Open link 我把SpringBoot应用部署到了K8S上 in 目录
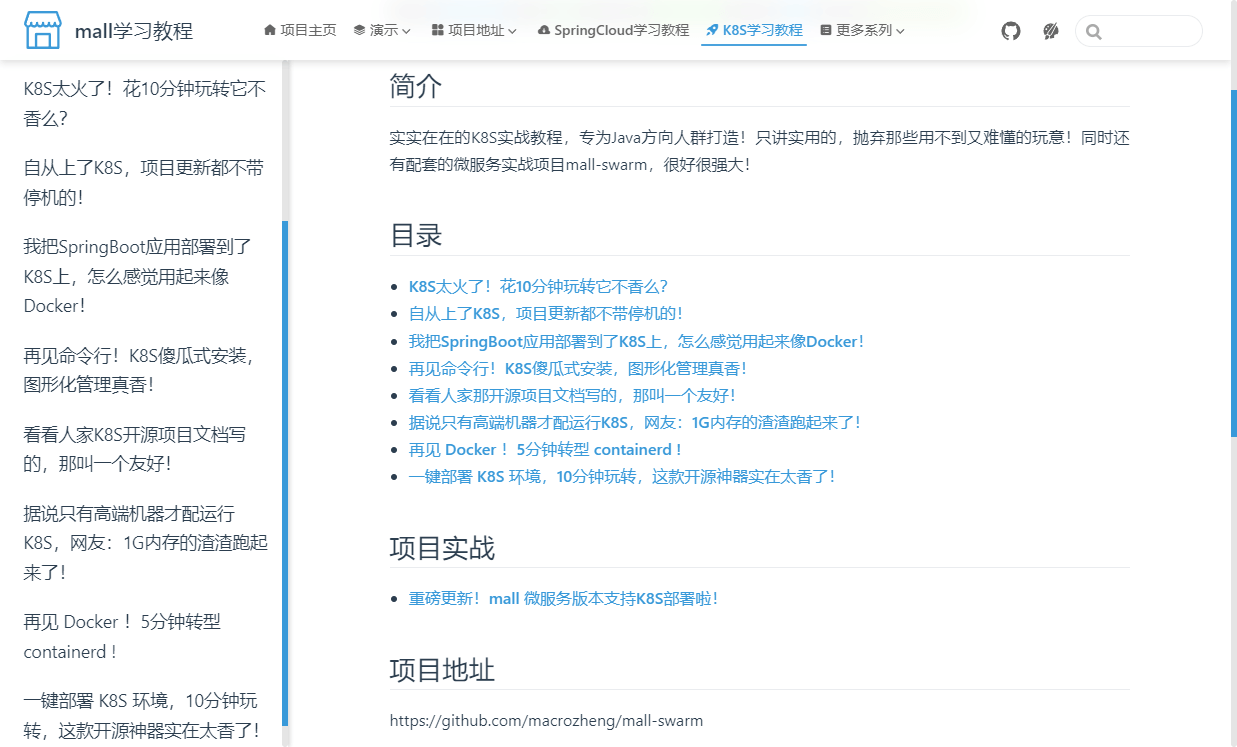Viewport: 1237px width, 747px height. click(x=637, y=341)
